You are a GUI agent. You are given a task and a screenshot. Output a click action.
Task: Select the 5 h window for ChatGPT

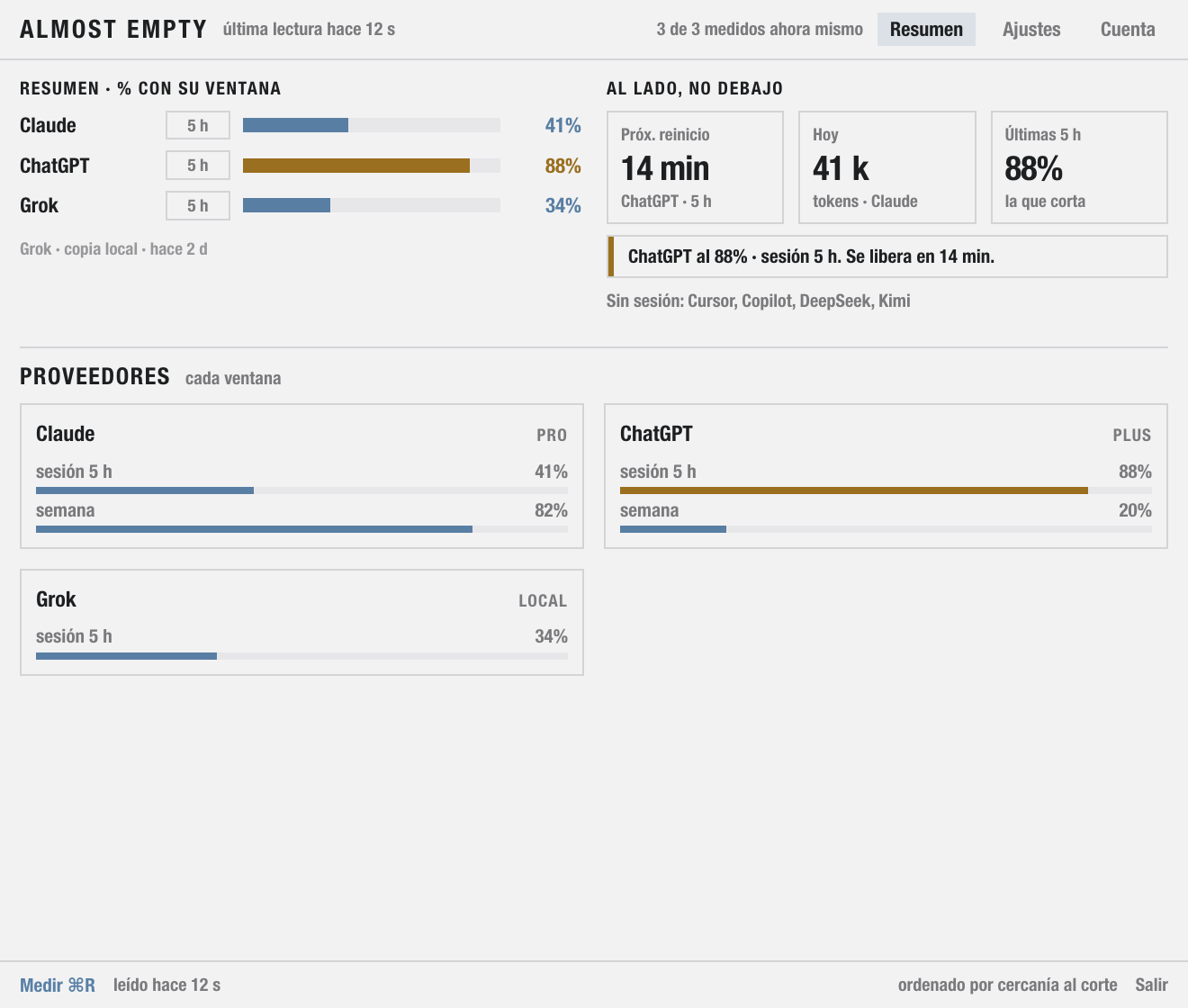(x=198, y=166)
